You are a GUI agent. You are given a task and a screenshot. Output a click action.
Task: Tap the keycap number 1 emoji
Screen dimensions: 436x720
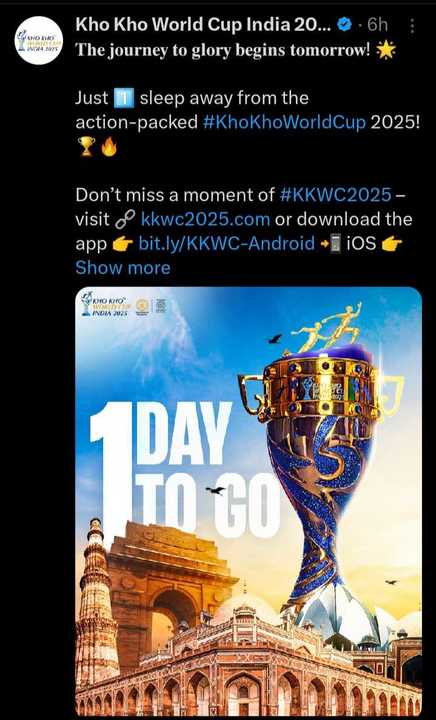coord(124,98)
